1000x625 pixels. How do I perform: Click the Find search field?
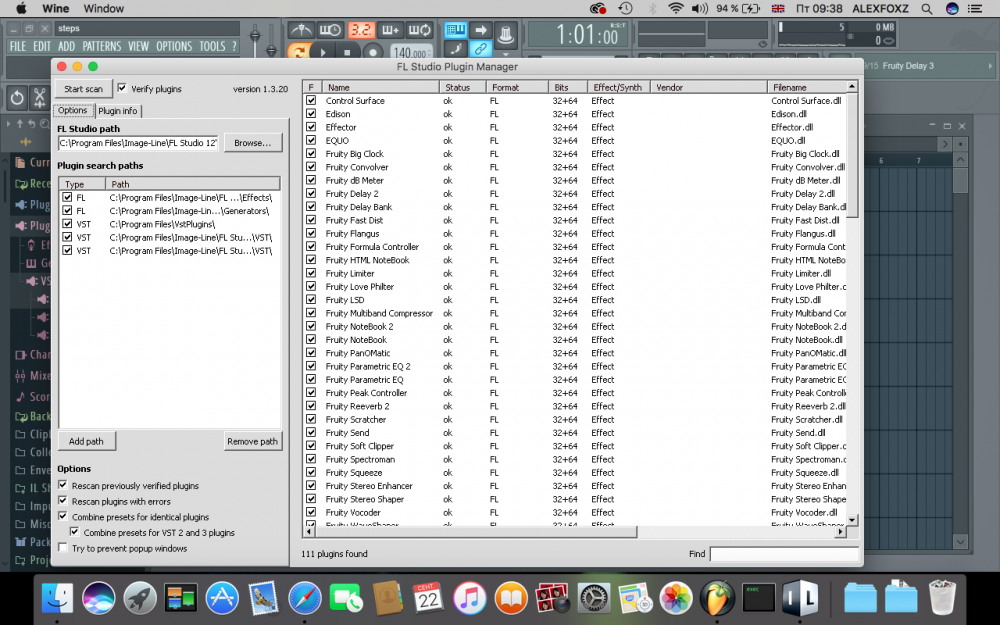coord(784,554)
